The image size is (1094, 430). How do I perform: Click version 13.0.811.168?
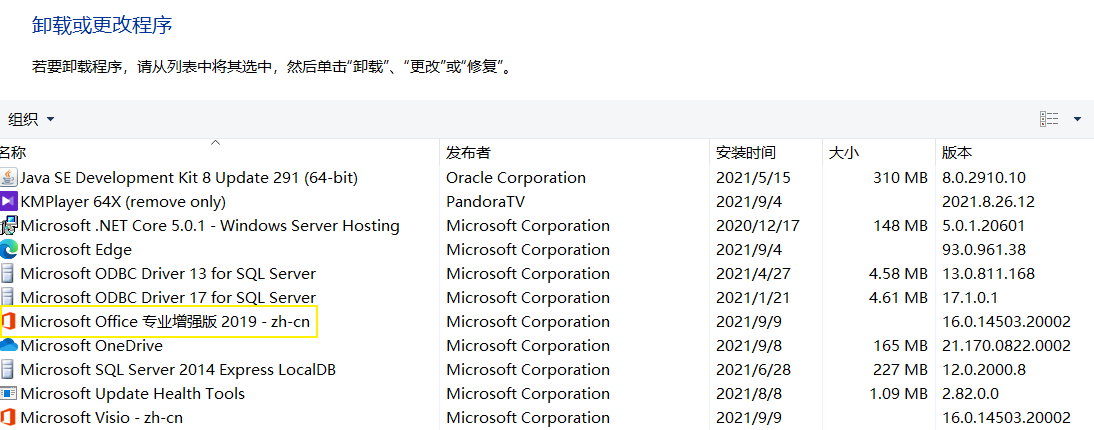988,274
